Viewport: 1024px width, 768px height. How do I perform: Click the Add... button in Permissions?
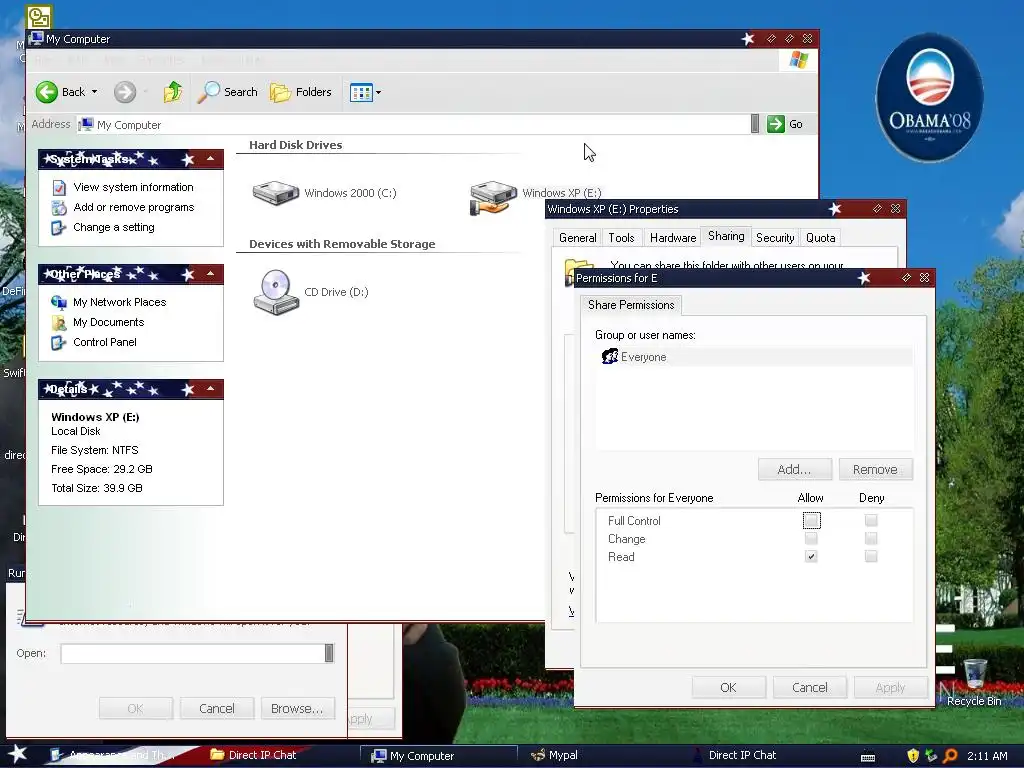pyautogui.click(x=794, y=470)
